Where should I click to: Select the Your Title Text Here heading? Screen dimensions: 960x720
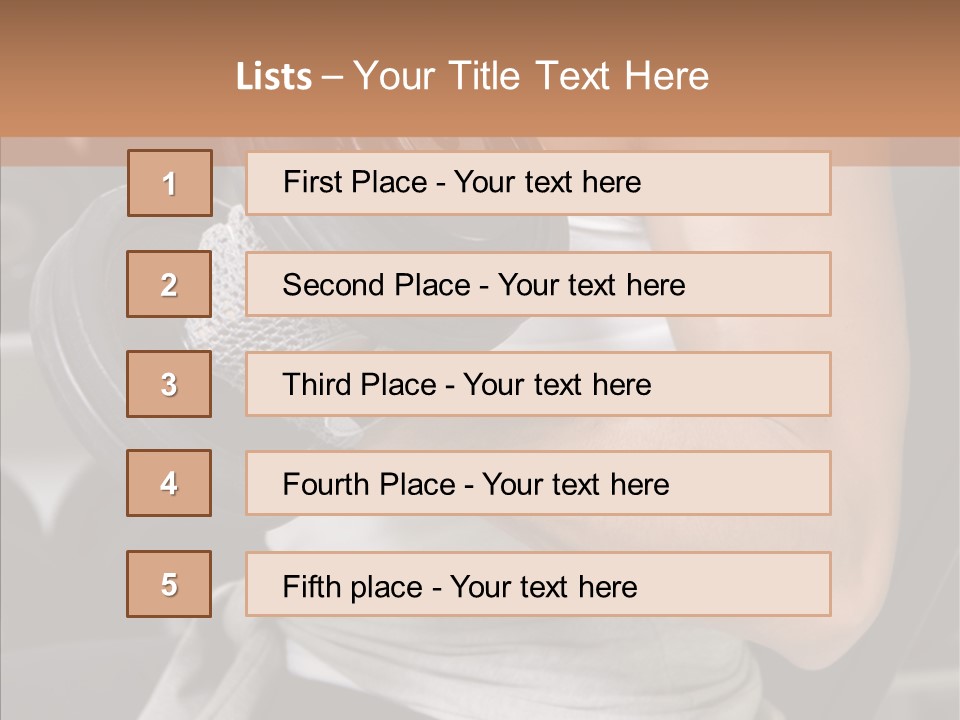point(531,76)
